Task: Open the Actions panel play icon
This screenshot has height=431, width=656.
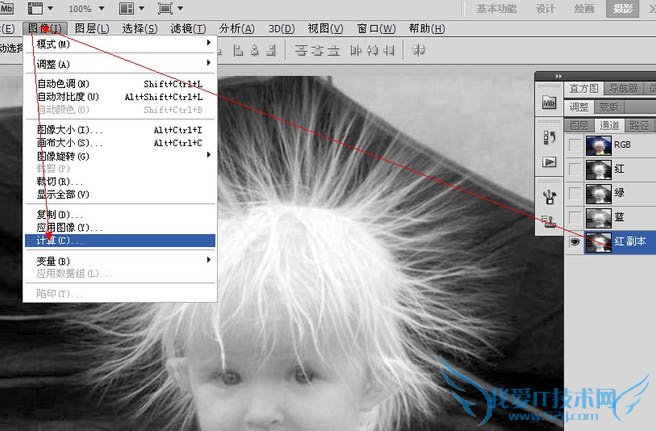Action: coord(548,162)
